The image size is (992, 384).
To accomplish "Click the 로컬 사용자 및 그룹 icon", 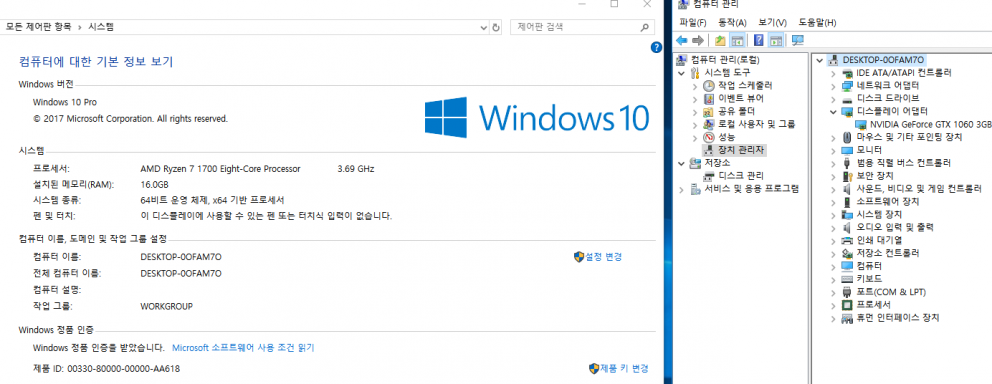I will click(709, 124).
